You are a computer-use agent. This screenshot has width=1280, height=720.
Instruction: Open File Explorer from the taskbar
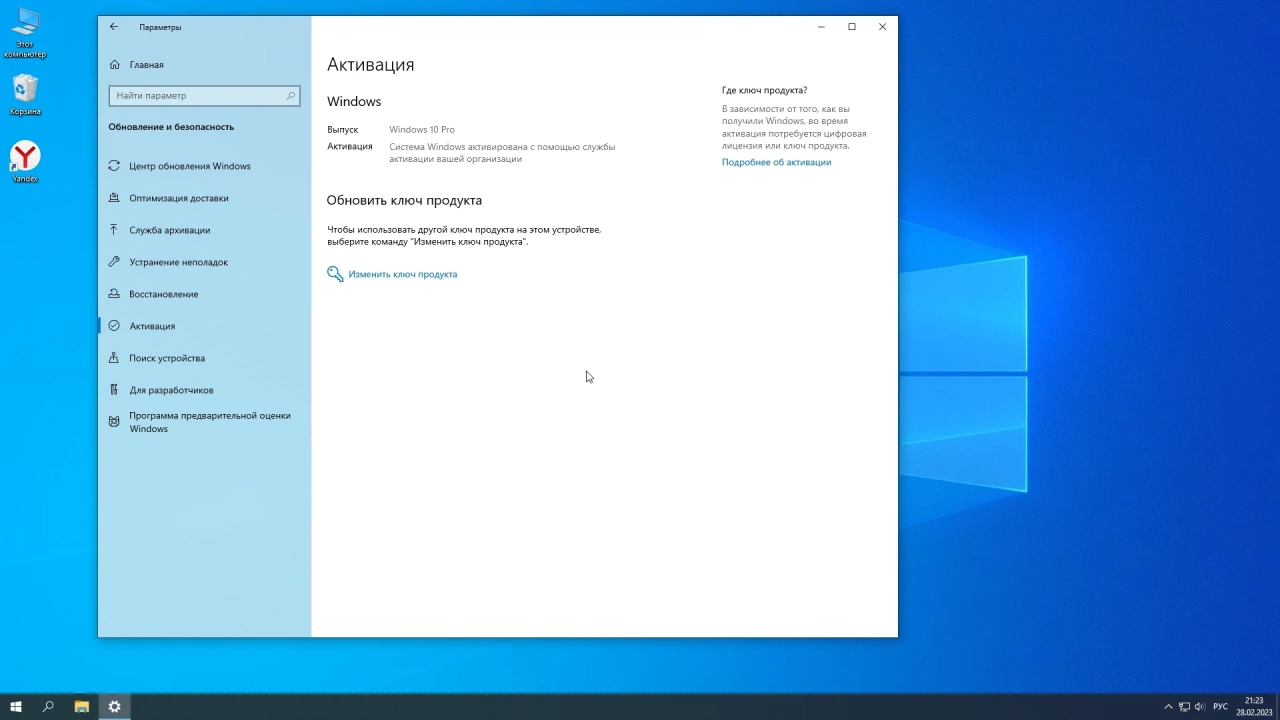[82, 707]
